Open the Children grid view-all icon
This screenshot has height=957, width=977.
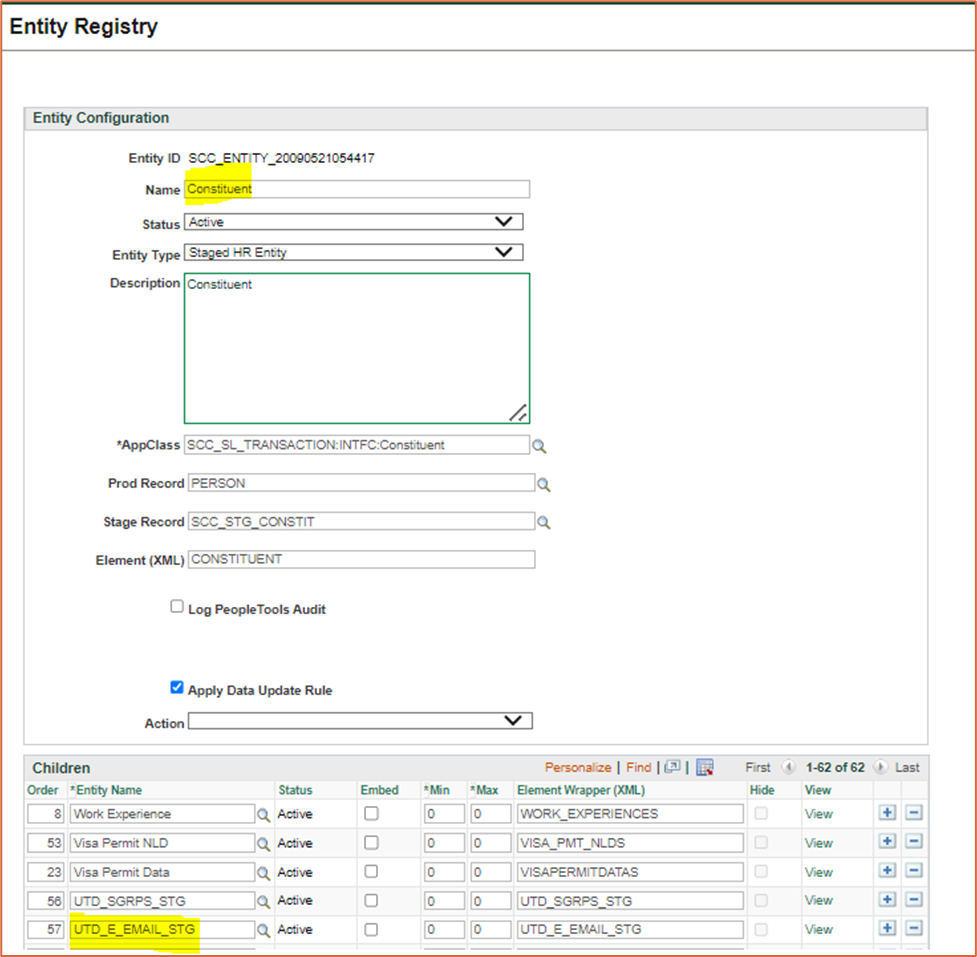tap(673, 768)
